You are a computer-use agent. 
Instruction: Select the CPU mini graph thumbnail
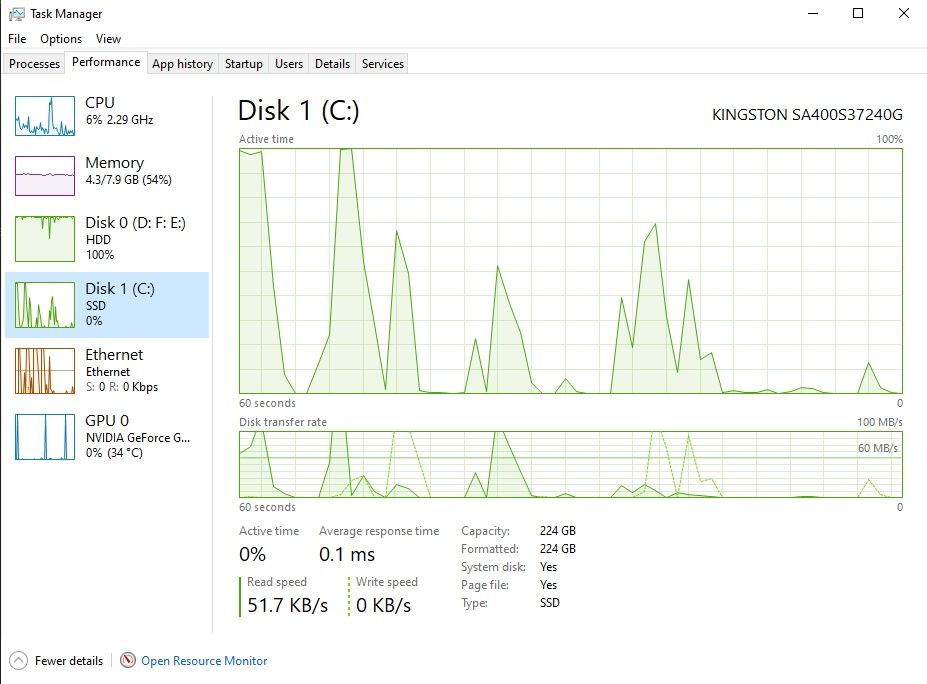[x=45, y=116]
